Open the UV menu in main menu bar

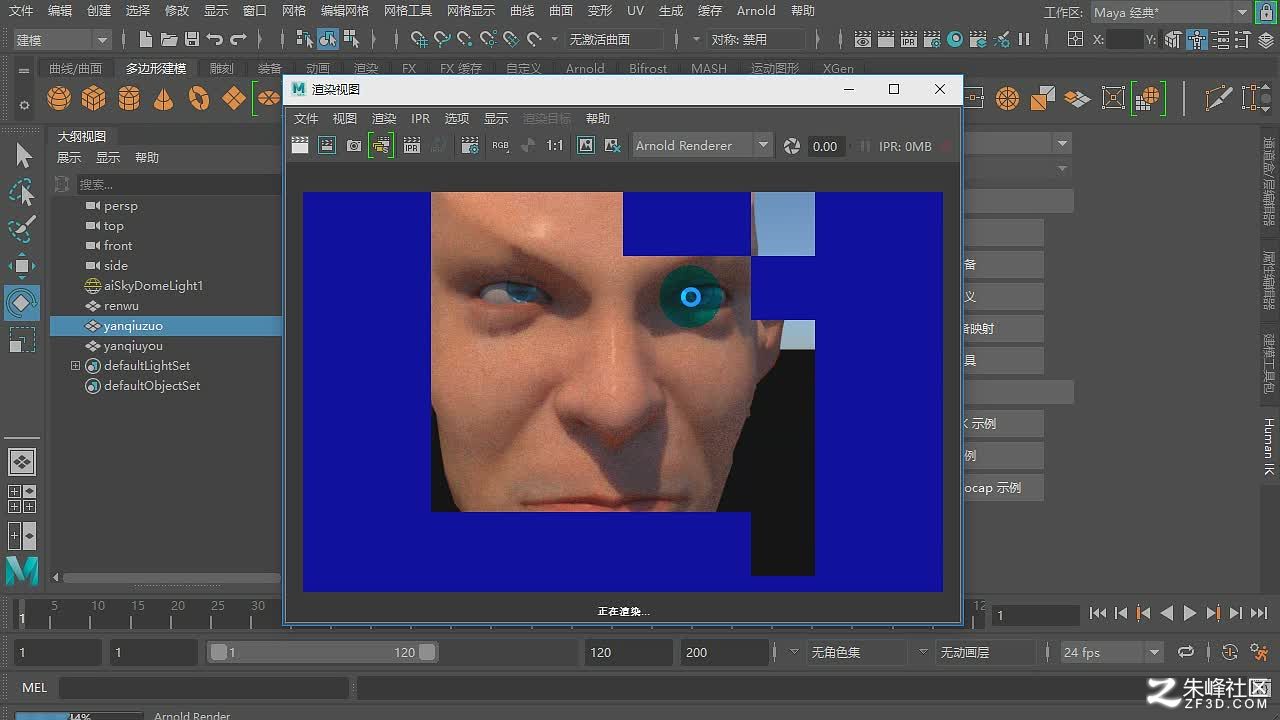[x=635, y=11]
